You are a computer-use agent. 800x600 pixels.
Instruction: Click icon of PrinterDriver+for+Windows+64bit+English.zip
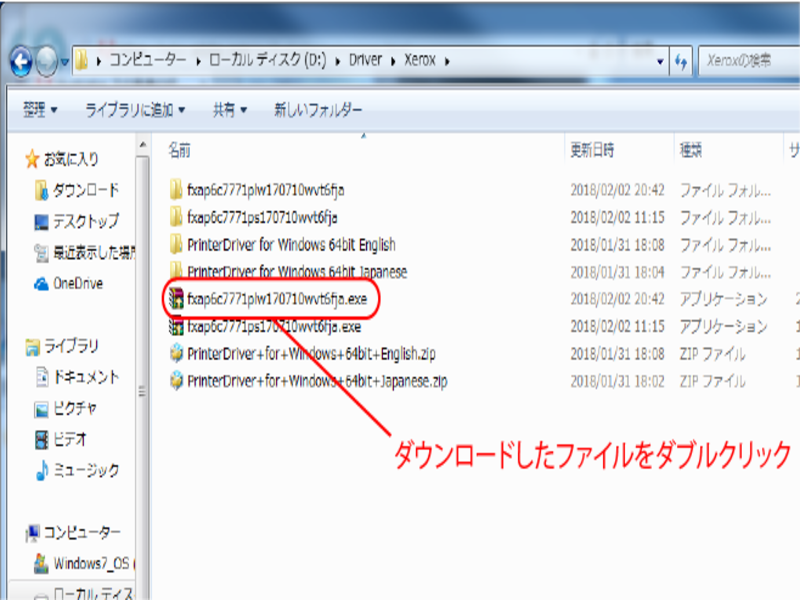point(177,354)
